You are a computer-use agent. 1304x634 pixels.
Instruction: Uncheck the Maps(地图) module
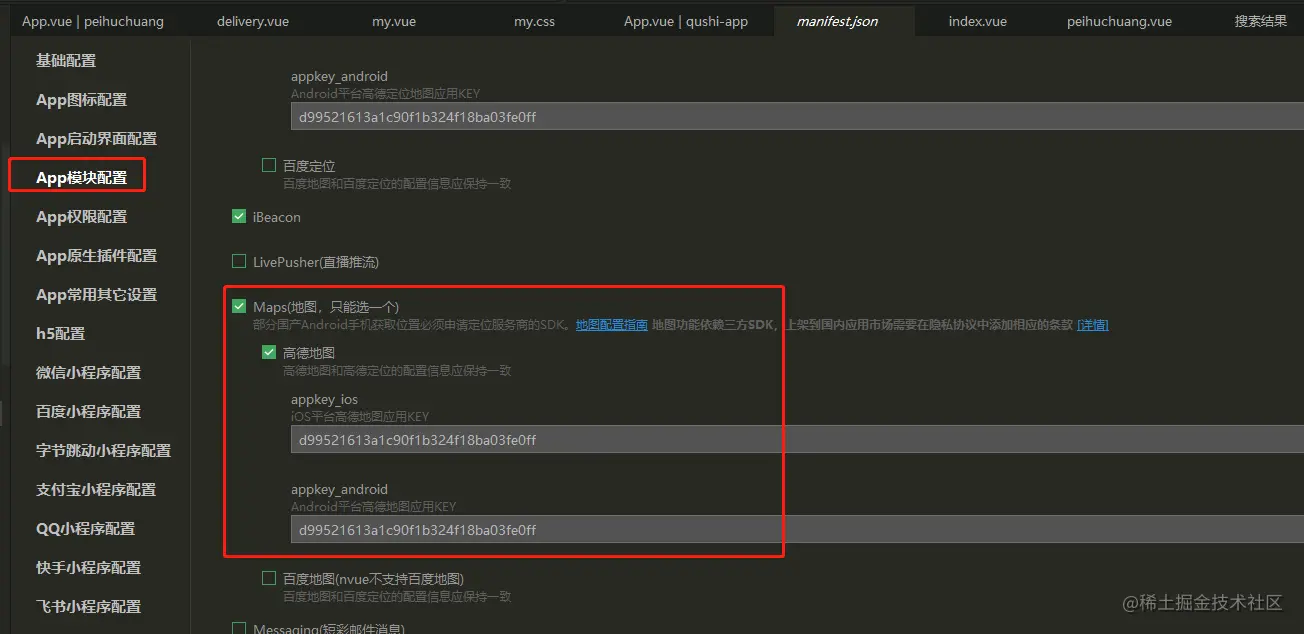point(239,306)
